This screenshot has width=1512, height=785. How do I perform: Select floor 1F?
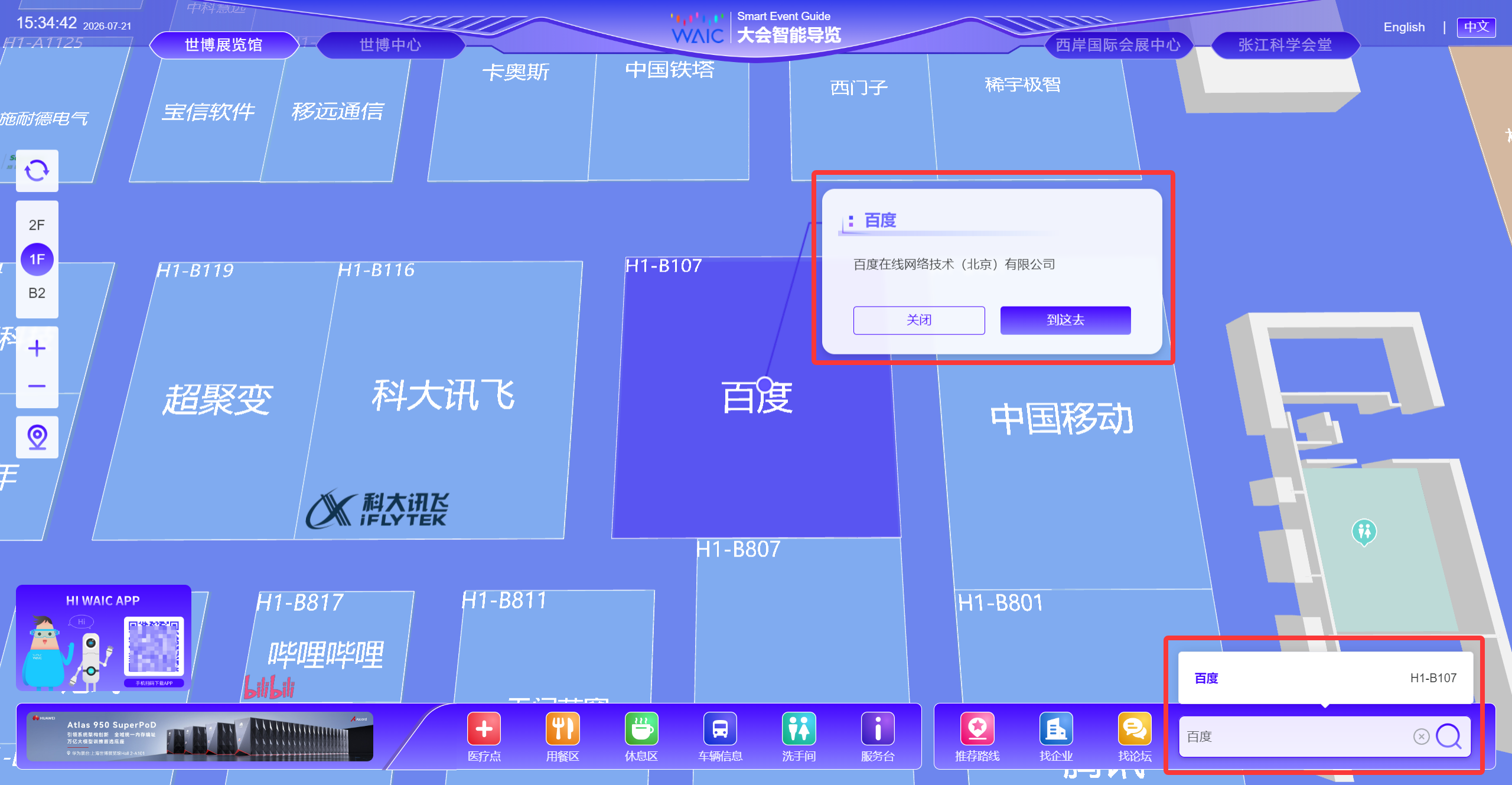tap(37, 259)
